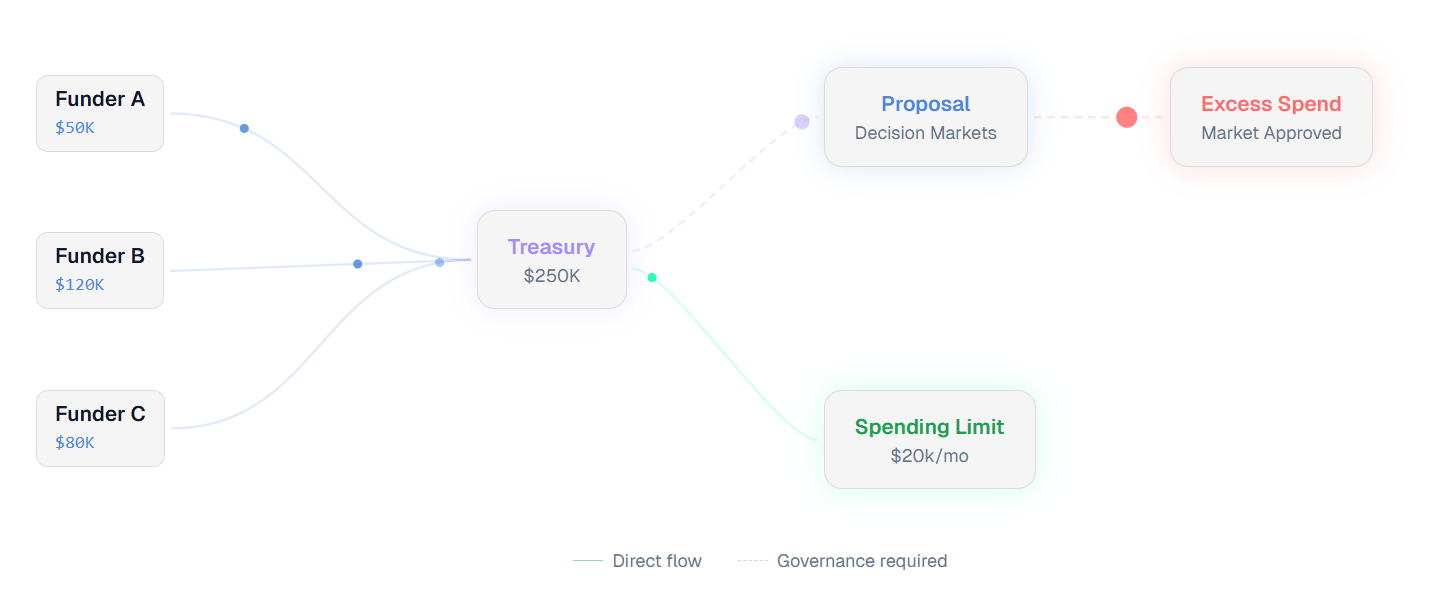Click the $50K amount under Funder A
Screen dimensions: 1436x610
(75, 128)
